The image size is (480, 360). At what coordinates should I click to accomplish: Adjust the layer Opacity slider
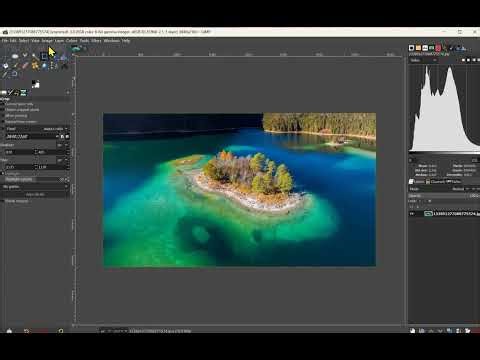444,196
